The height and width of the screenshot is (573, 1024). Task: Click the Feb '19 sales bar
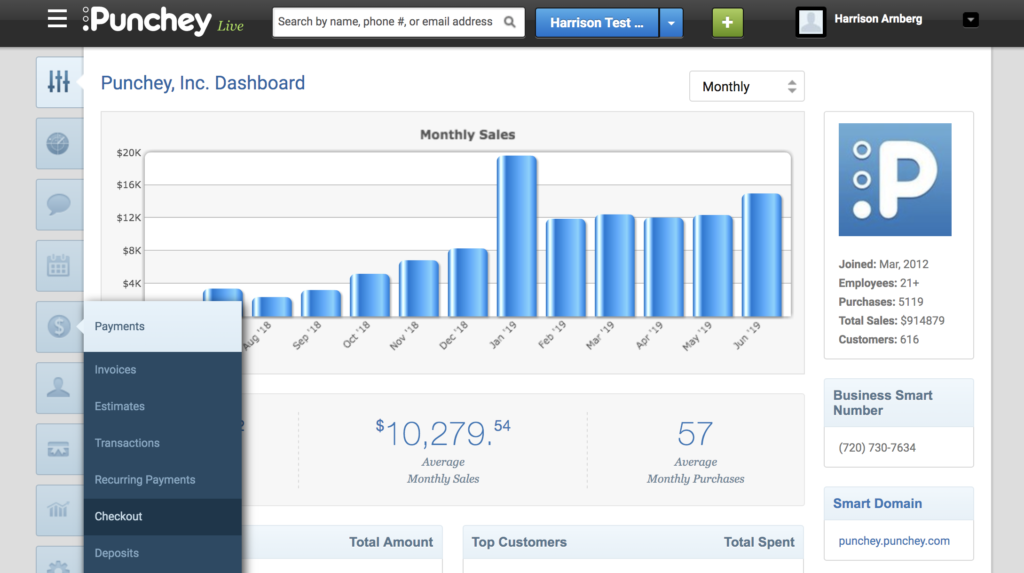tap(566, 268)
